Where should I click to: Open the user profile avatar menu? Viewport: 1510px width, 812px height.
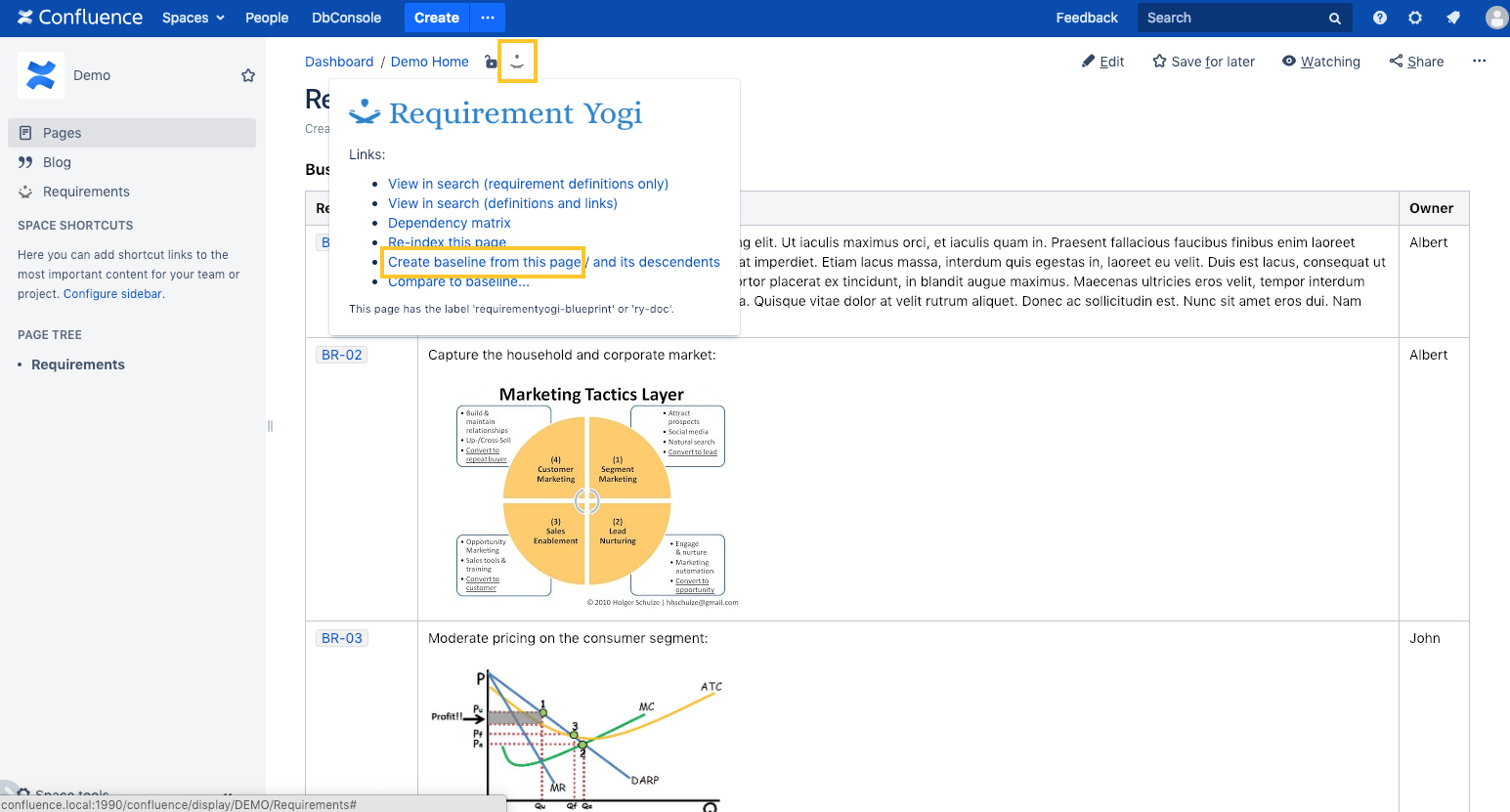pyautogui.click(x=1495, y=18)
